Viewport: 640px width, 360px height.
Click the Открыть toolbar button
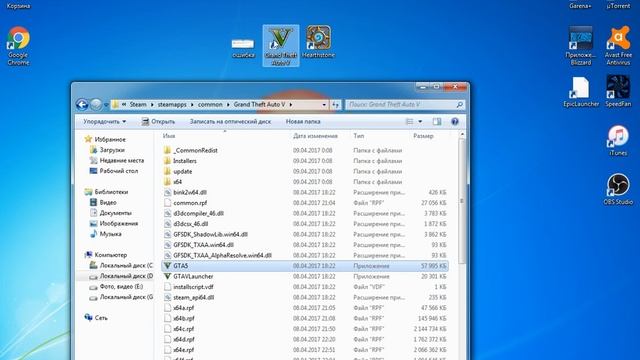coord(158,121)
